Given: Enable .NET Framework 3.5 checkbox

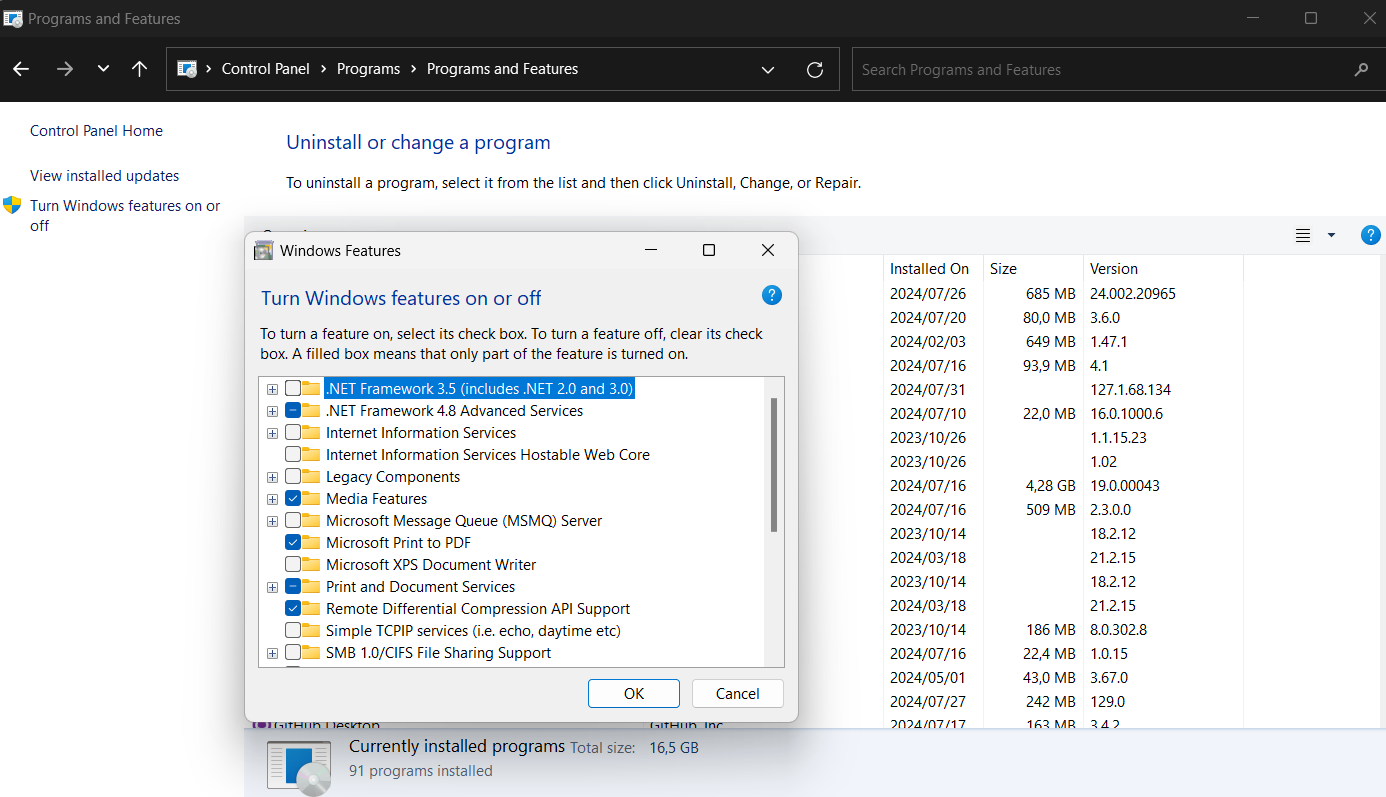Looking at the screenshot, I should (293, 388).
